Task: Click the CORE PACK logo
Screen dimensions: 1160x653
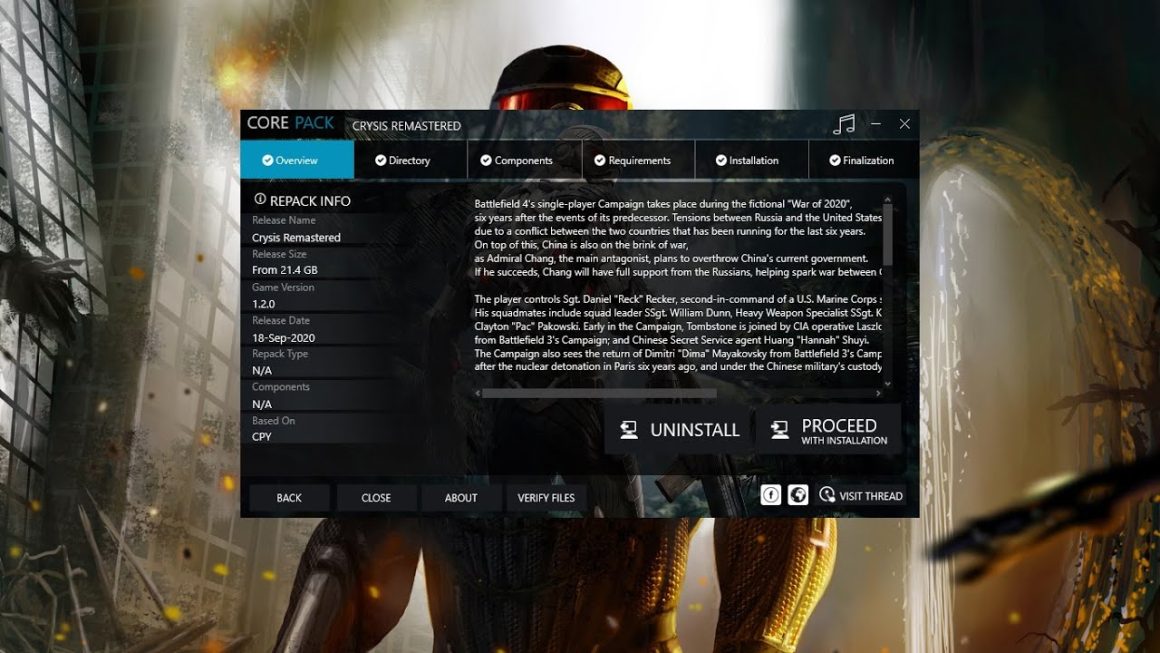Action: point(290,123)
